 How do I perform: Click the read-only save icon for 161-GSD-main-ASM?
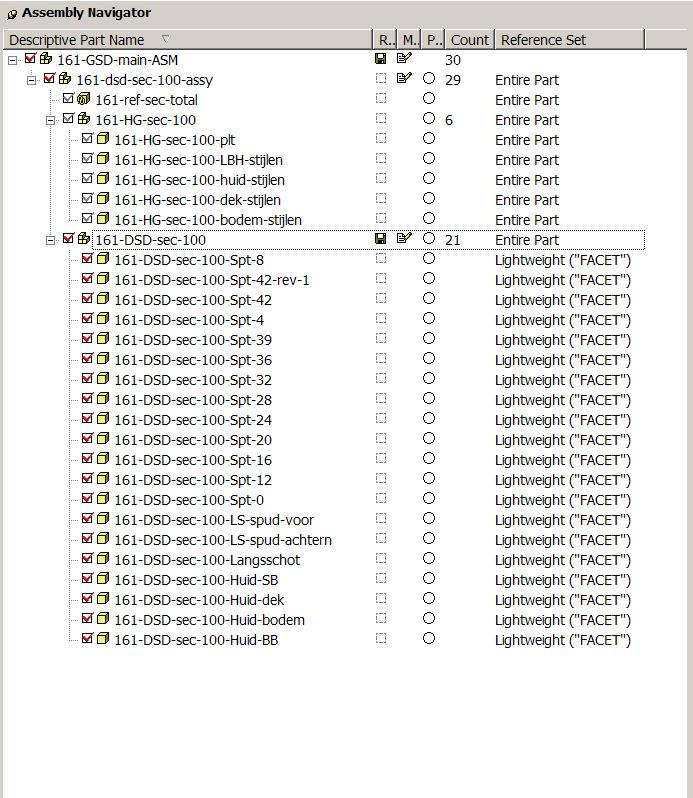coord(380,59)
